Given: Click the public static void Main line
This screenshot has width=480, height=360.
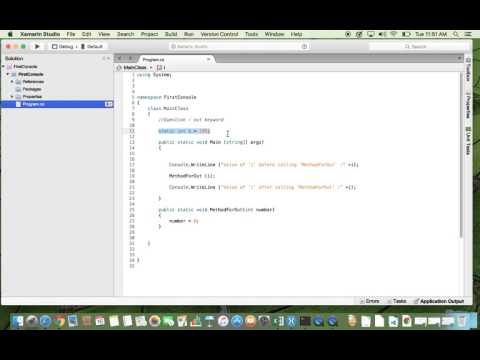Looking at the screenshot, I should pos(211,142).
